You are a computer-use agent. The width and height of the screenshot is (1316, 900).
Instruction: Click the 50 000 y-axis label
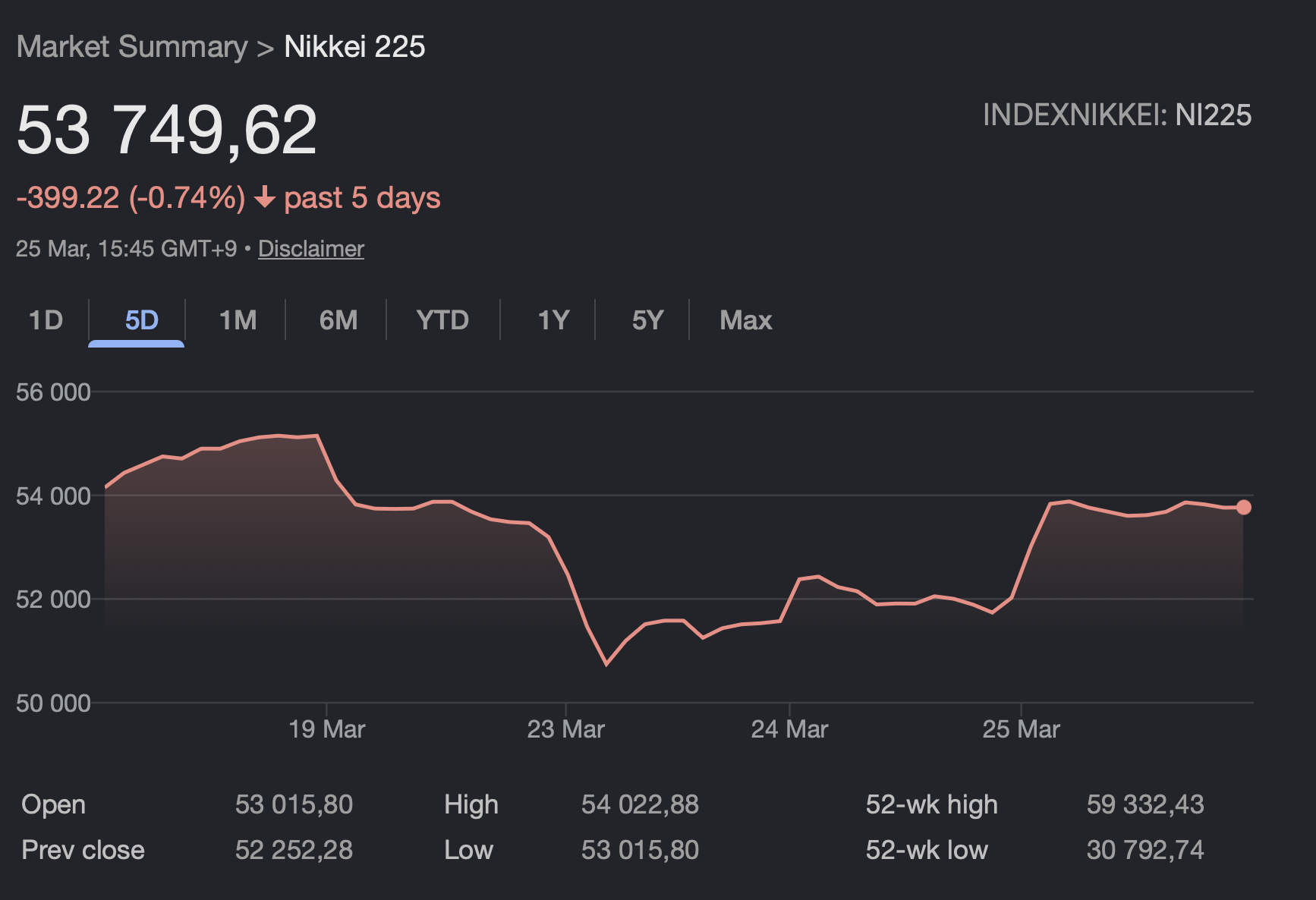click(53, 703)
